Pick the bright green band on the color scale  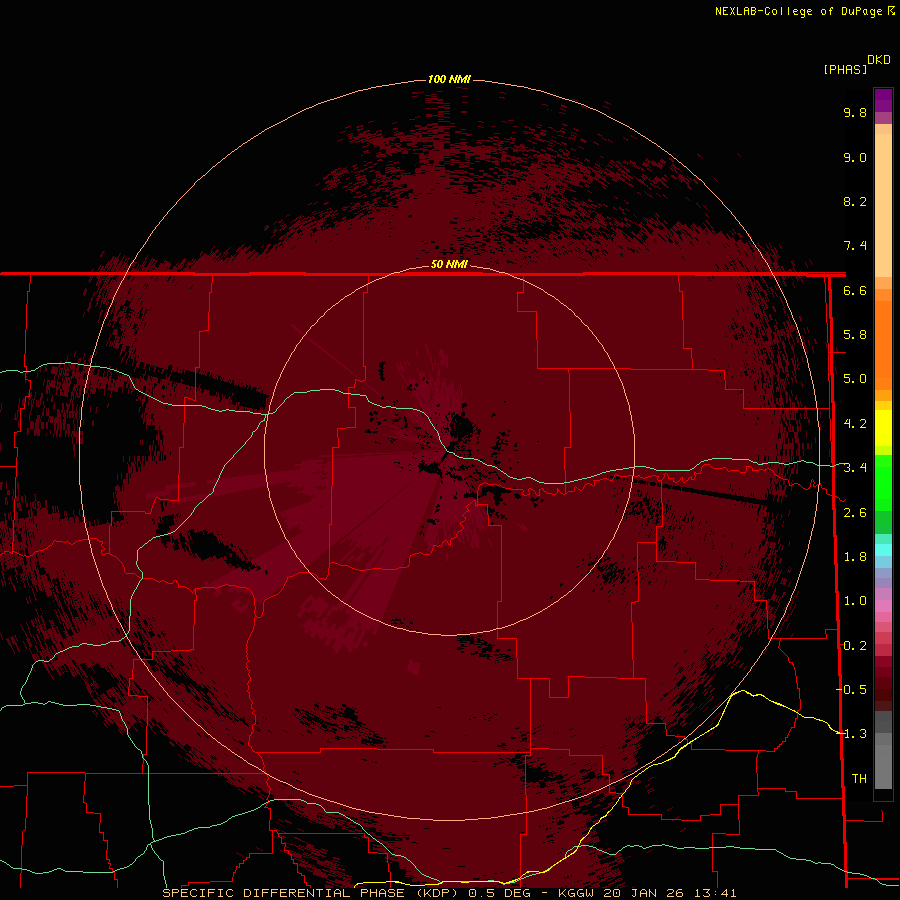pyautogui.click(x=883, y=482)
